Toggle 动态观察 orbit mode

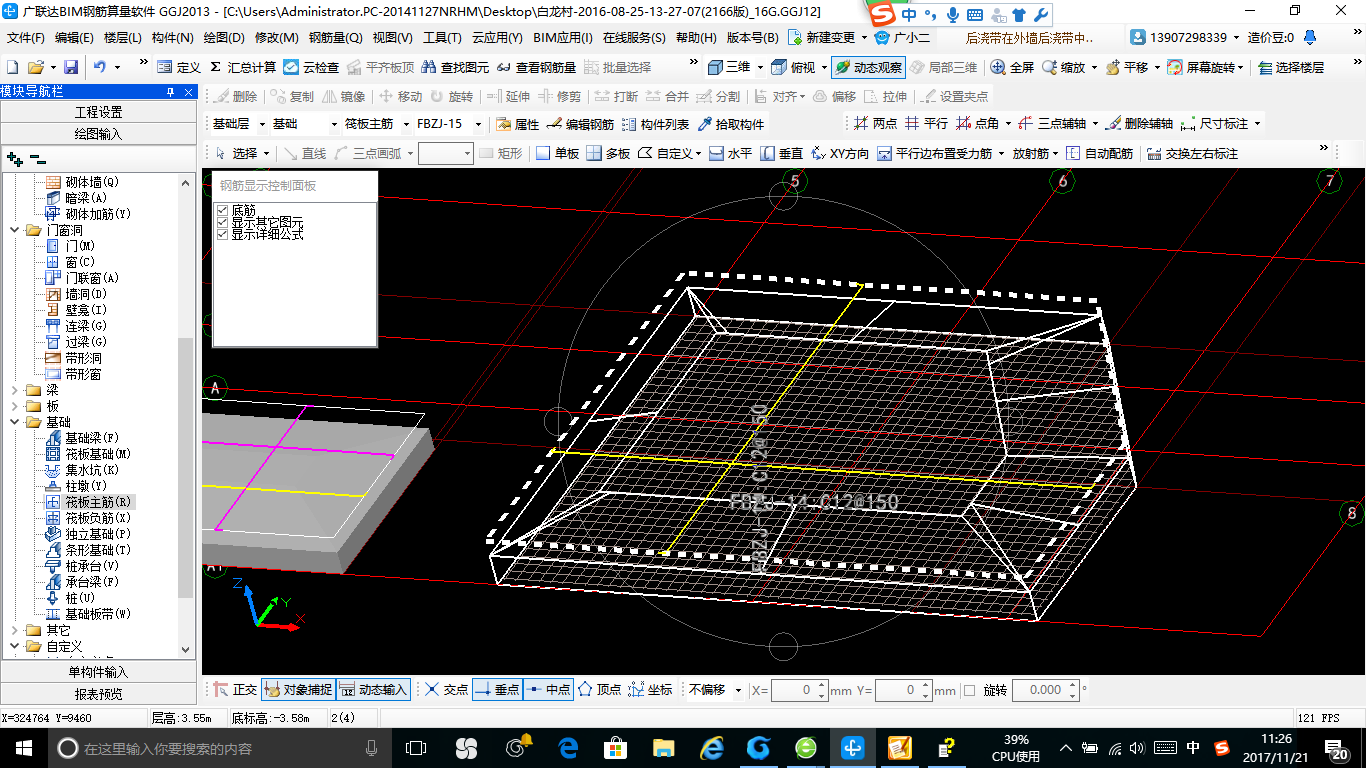(x=868, y=67)
